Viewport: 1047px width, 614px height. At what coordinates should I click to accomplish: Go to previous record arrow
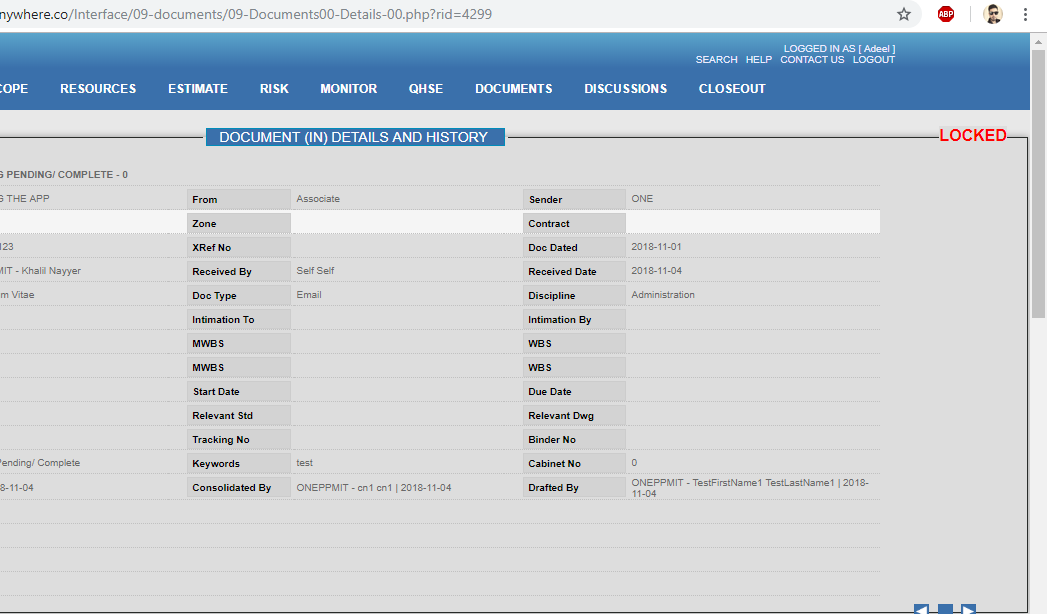[921, 609]
